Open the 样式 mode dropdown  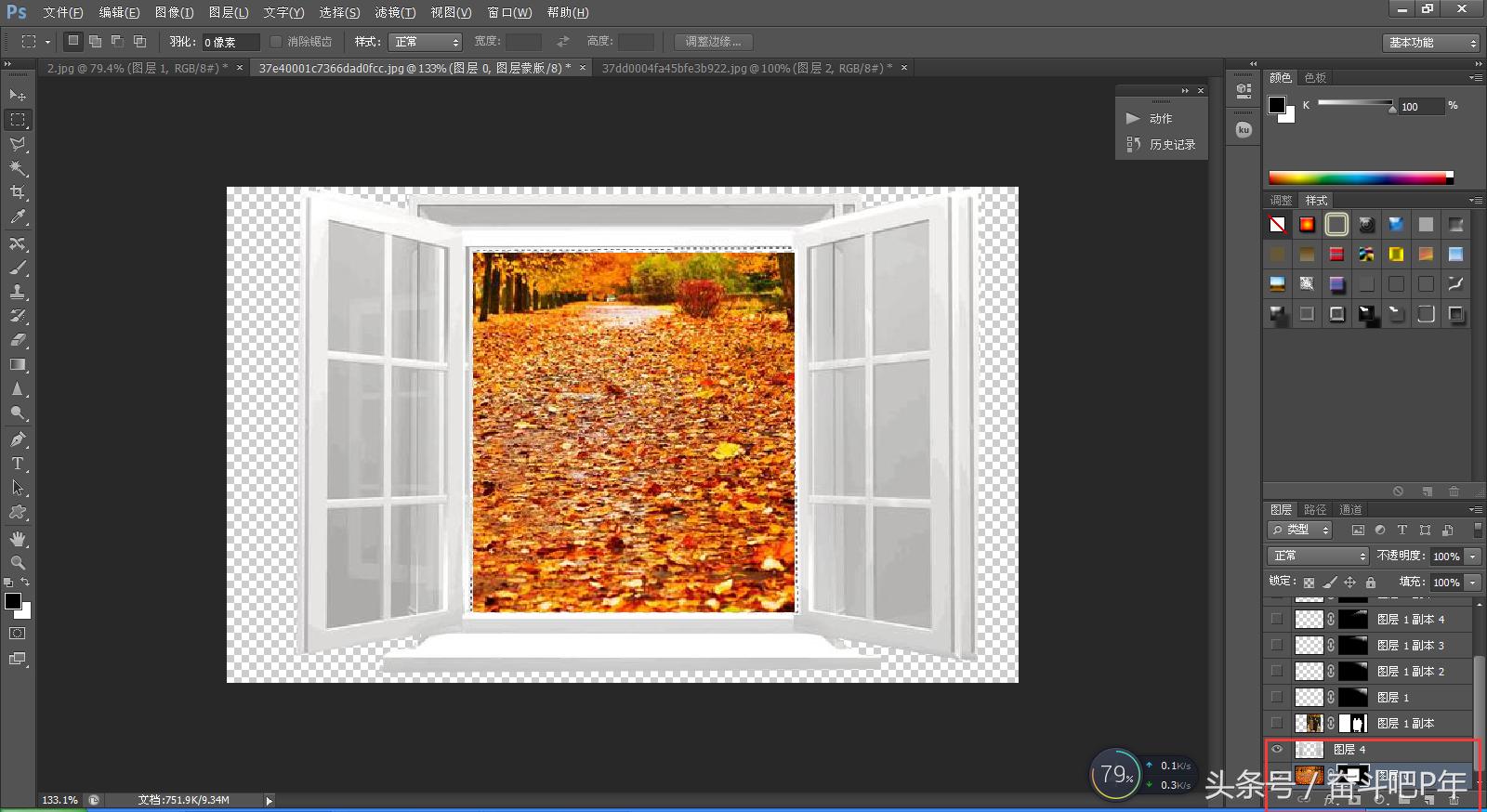click(x=426, y=42)
